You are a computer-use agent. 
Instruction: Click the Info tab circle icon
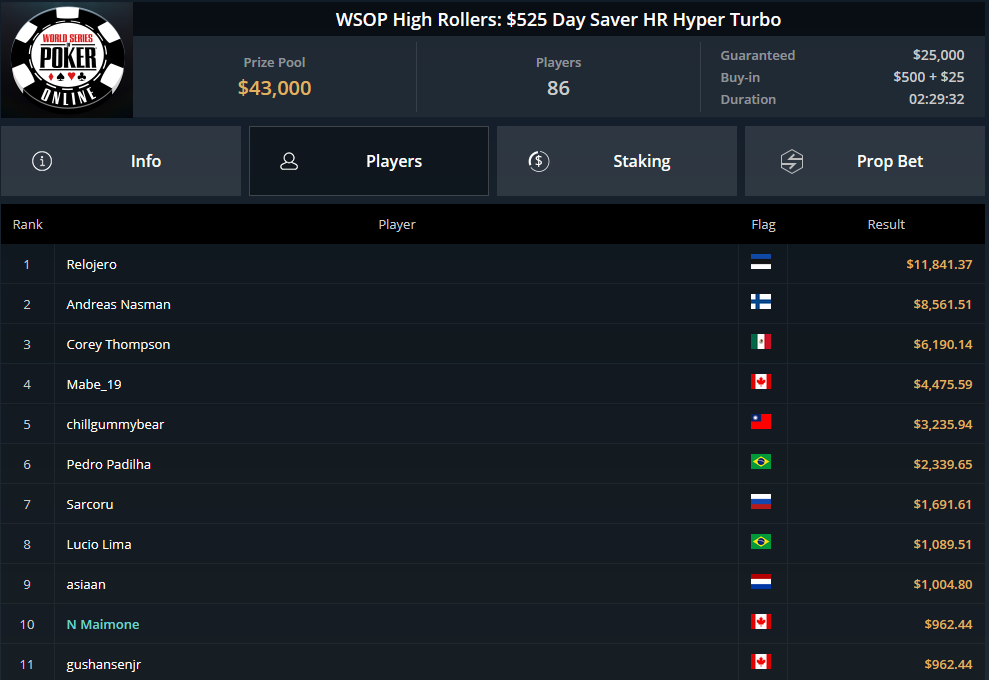pos(42,161)
